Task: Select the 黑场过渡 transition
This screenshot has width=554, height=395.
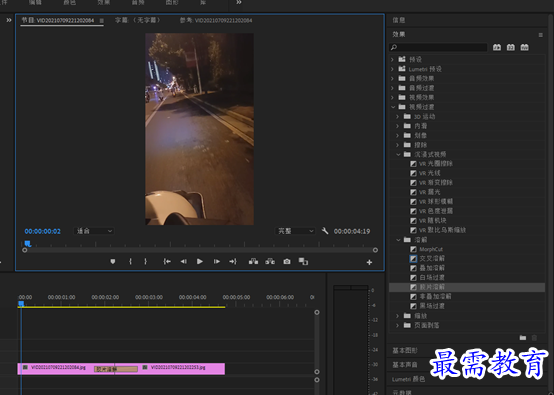Action: pyautogui.click(x=432, y=306)
